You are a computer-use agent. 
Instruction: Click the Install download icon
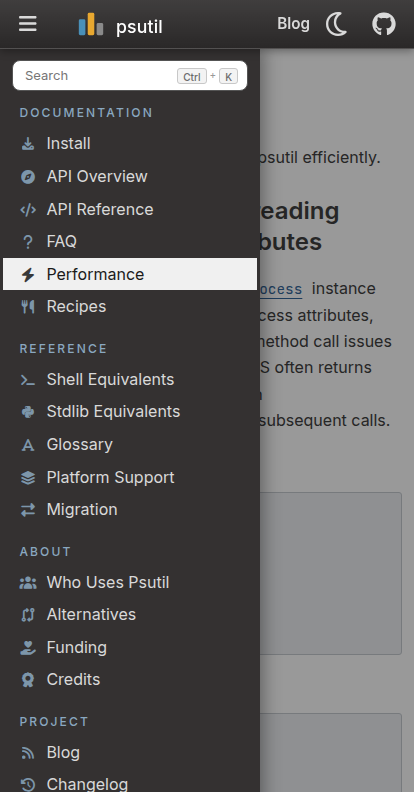click(28, 144)
